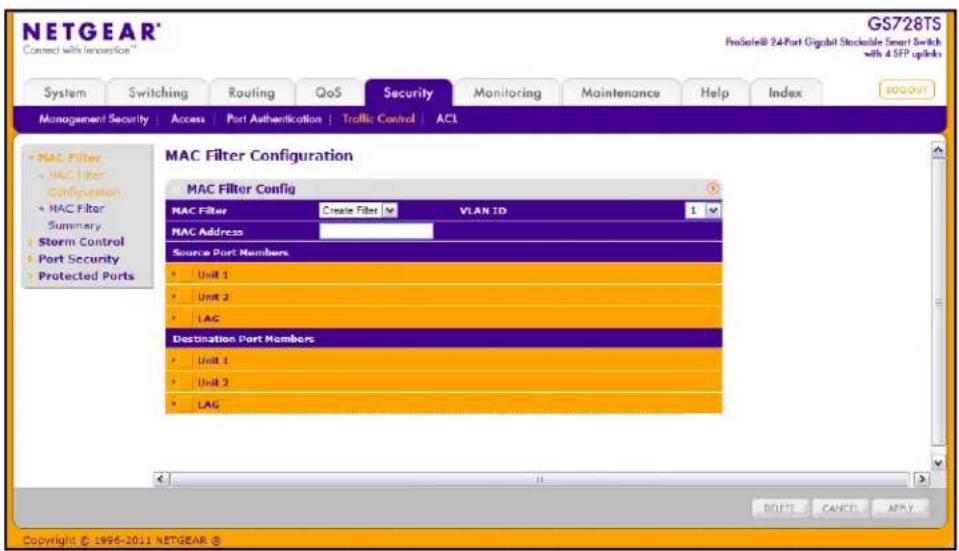Viewport: 959px width, 551px height.
Task: Open the Create Filter dropdown
Action: tap(358, 211)
